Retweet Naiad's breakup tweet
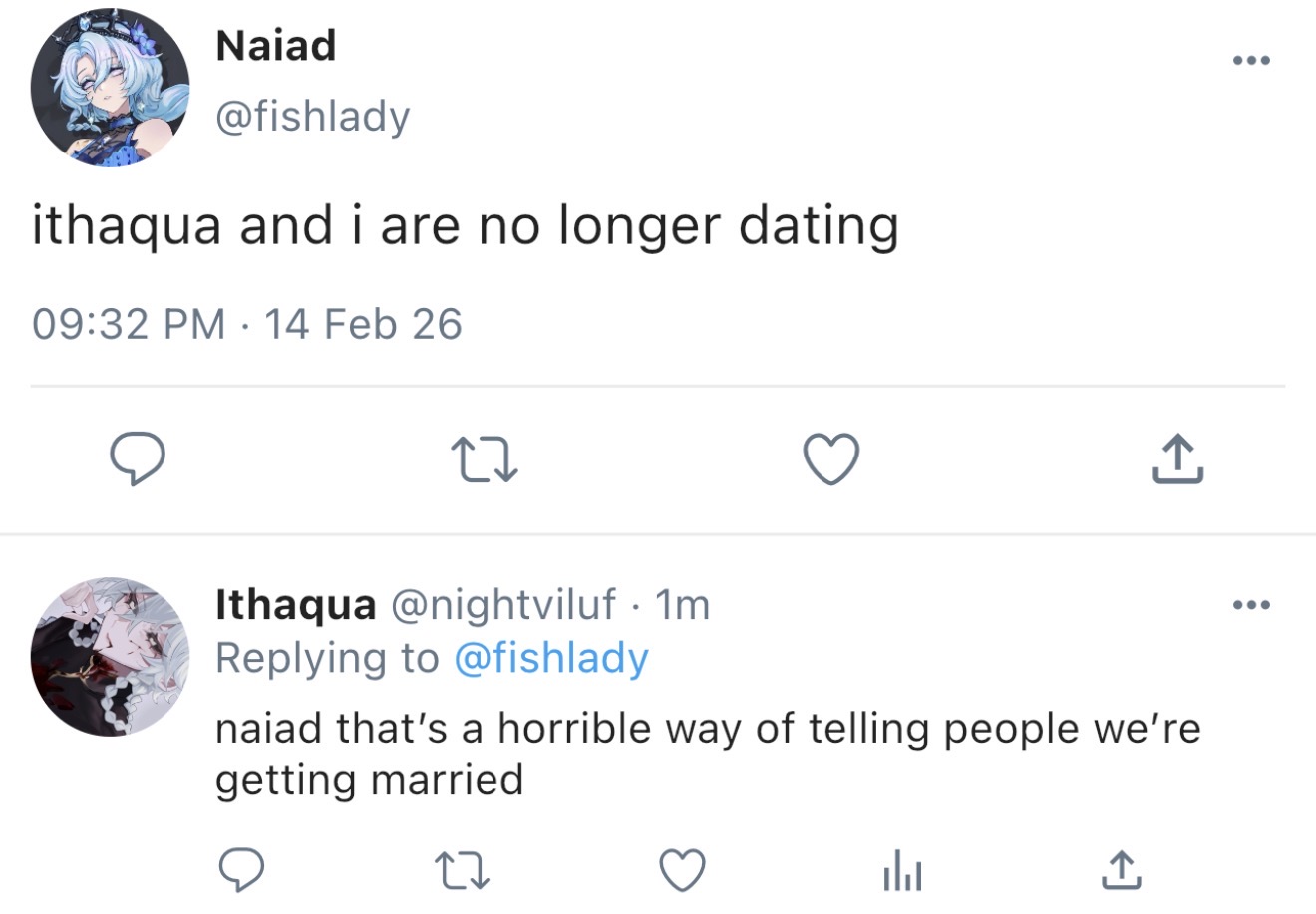 [x=485, y=461]
